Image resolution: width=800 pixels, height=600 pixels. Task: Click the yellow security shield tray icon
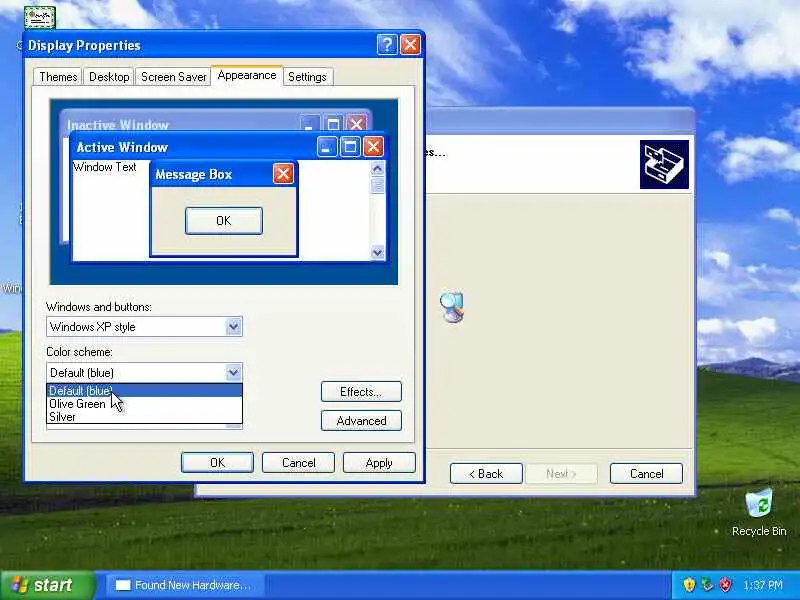pyautogui.click(x=689, y=585)
